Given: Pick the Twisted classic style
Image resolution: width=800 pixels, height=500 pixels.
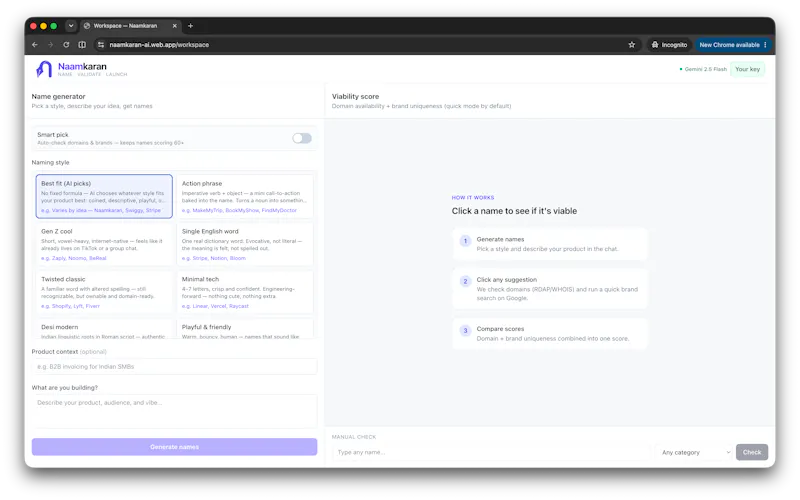Looking at the screenshot, I should coord(104,292).
